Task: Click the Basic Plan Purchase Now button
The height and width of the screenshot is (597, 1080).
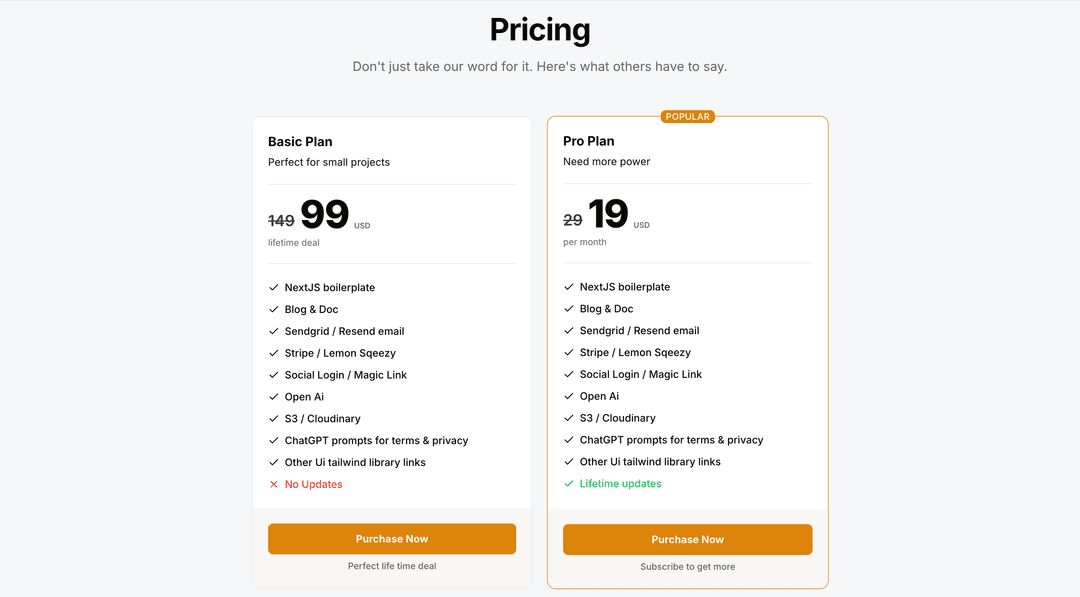Action: coord(392,538)
